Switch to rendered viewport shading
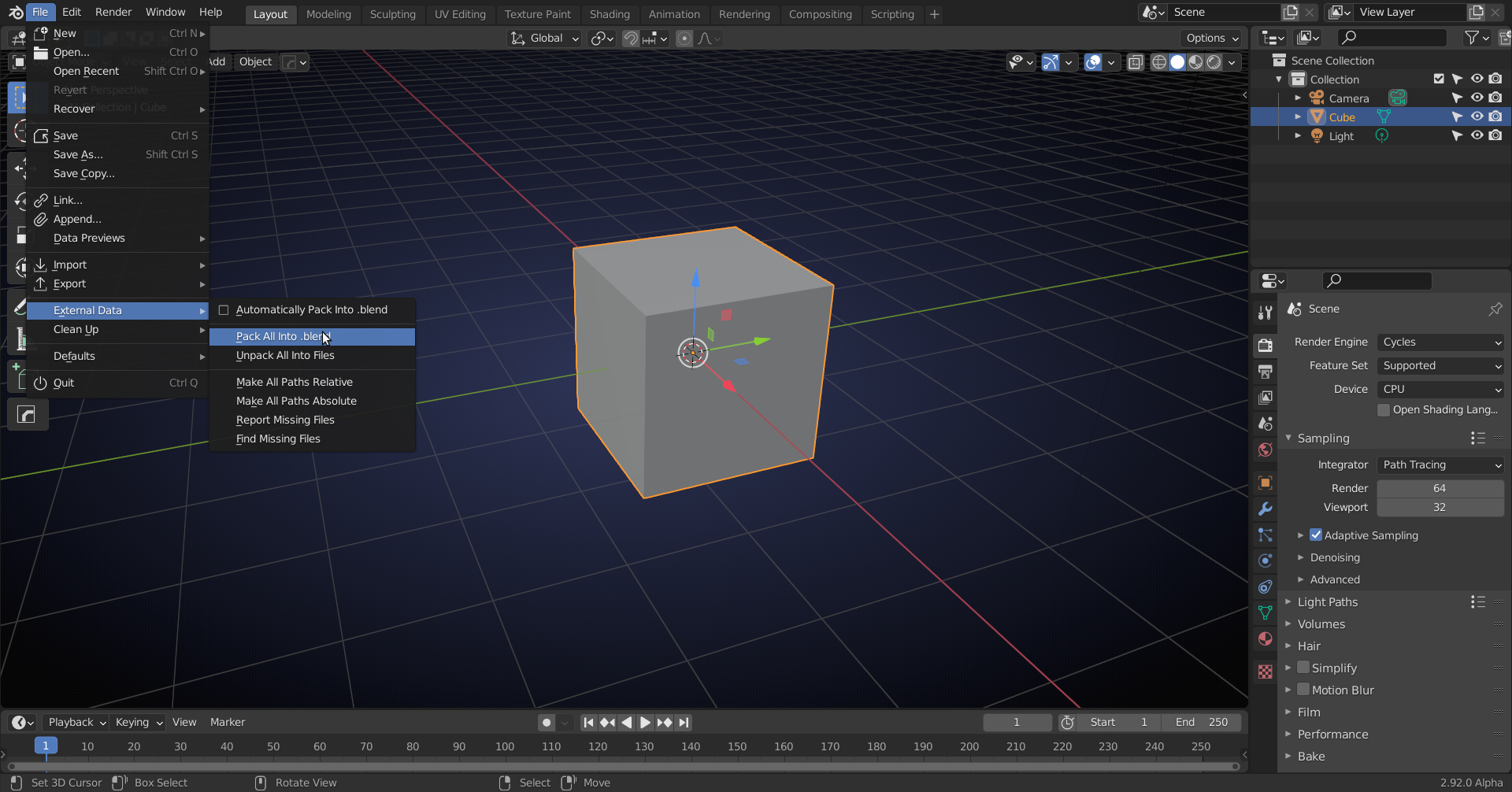This screenshot has width=1512, height=792. 1214,62
